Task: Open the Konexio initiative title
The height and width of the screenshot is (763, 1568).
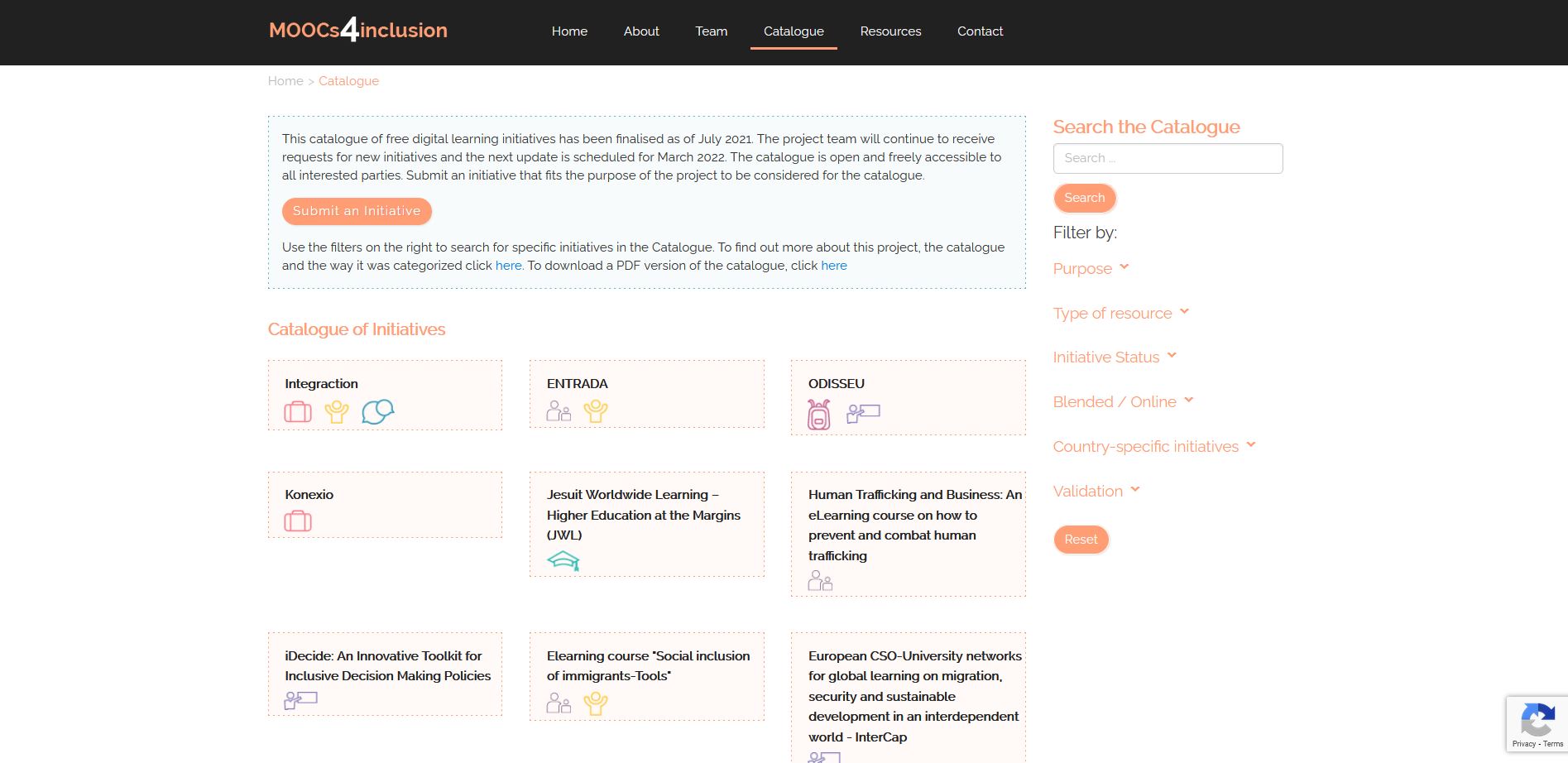Action: coord(309,495)
